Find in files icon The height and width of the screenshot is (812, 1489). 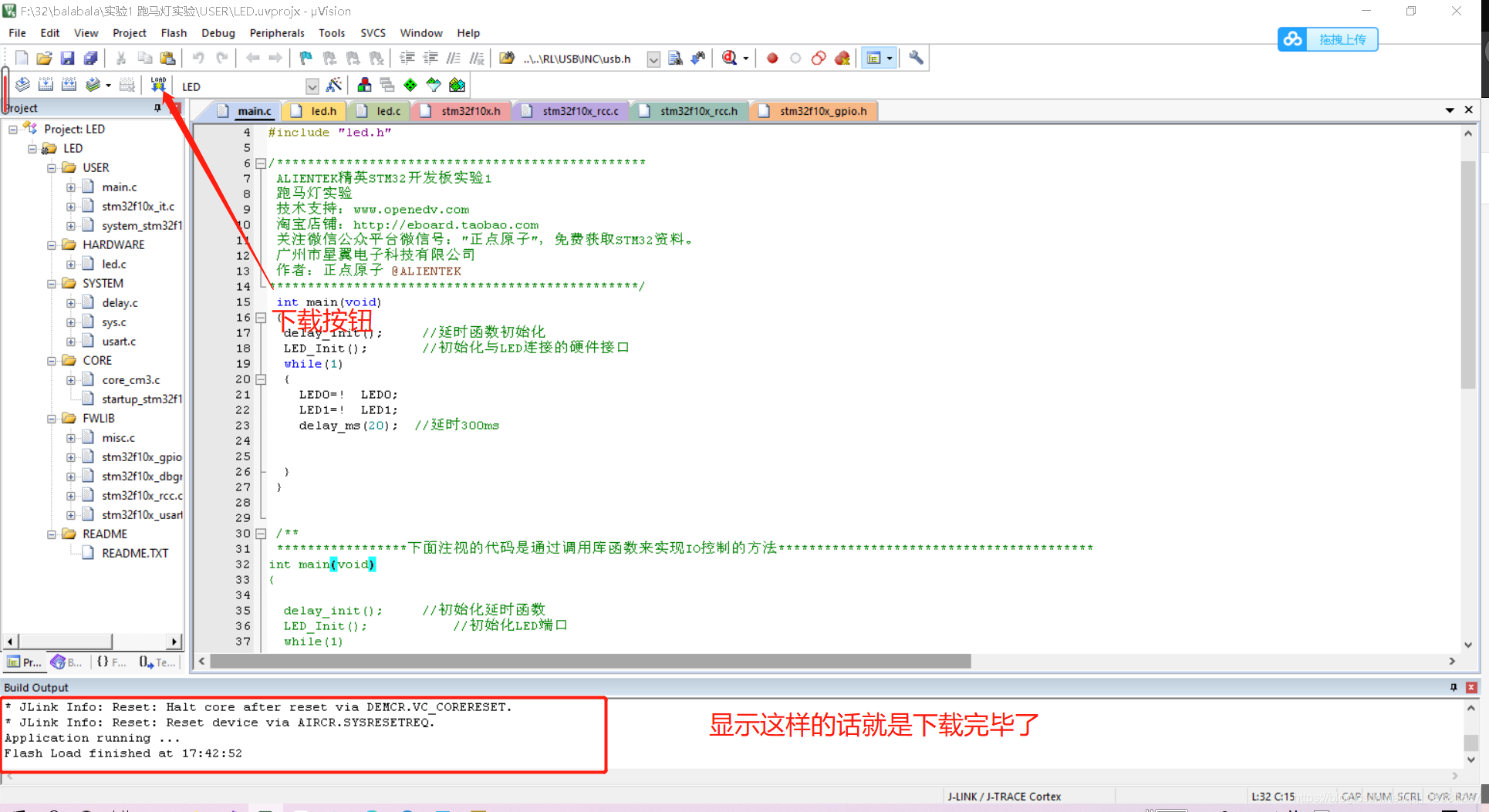point(507,58)
